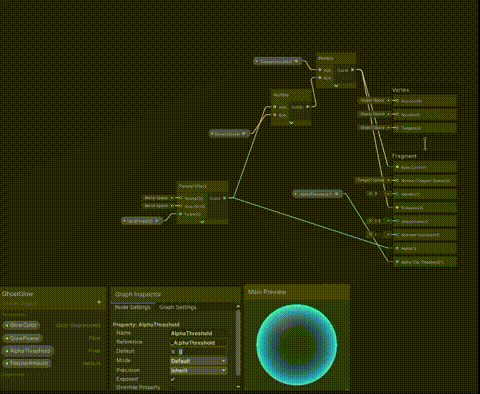Edit the property Name field AlphaThreshold
Image resolution: width=480 pixels, height=394 pixels.
[x=199, y=333]
